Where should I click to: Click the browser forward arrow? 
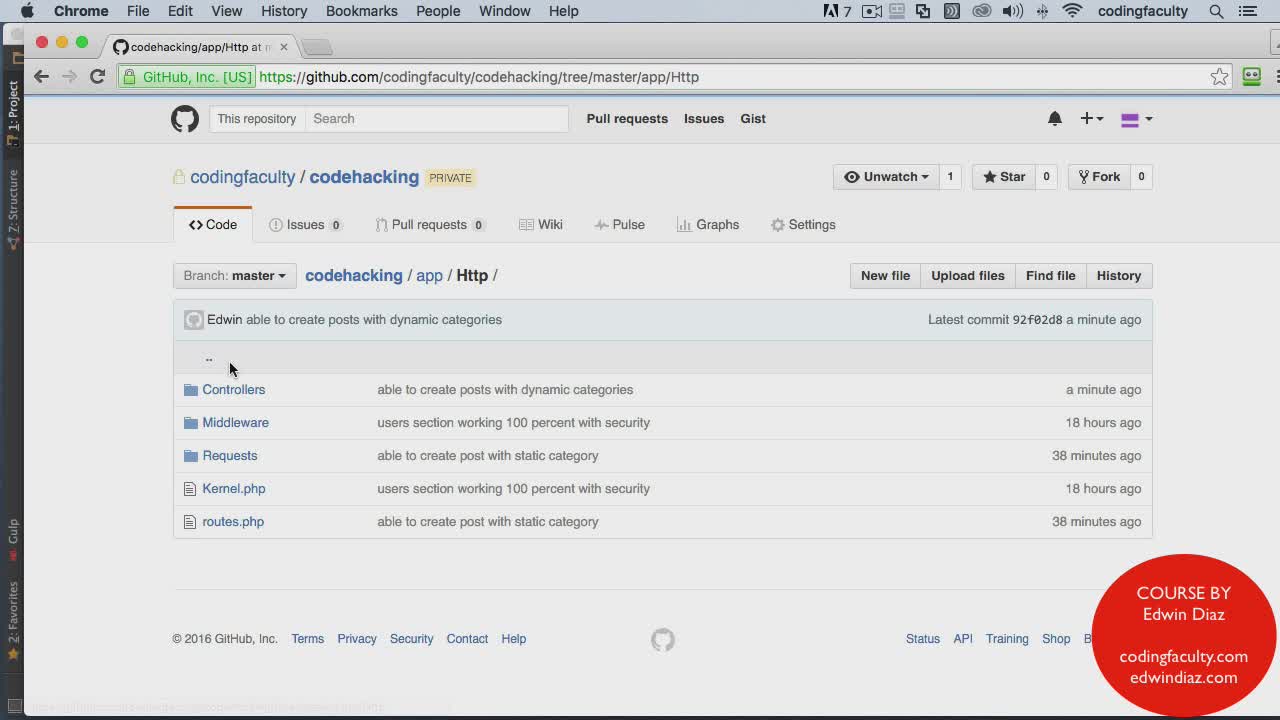(69, 77)
